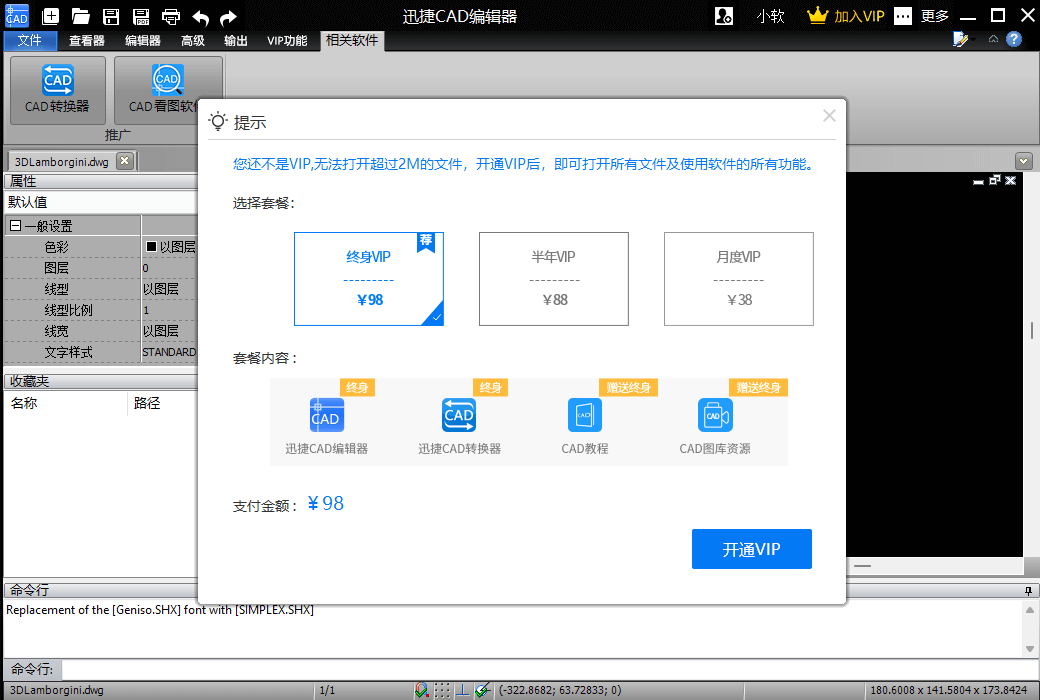This screenshot has width=1040, height=700.
Task: Open the 更多 three-dots menu
Action: (922, 16)
